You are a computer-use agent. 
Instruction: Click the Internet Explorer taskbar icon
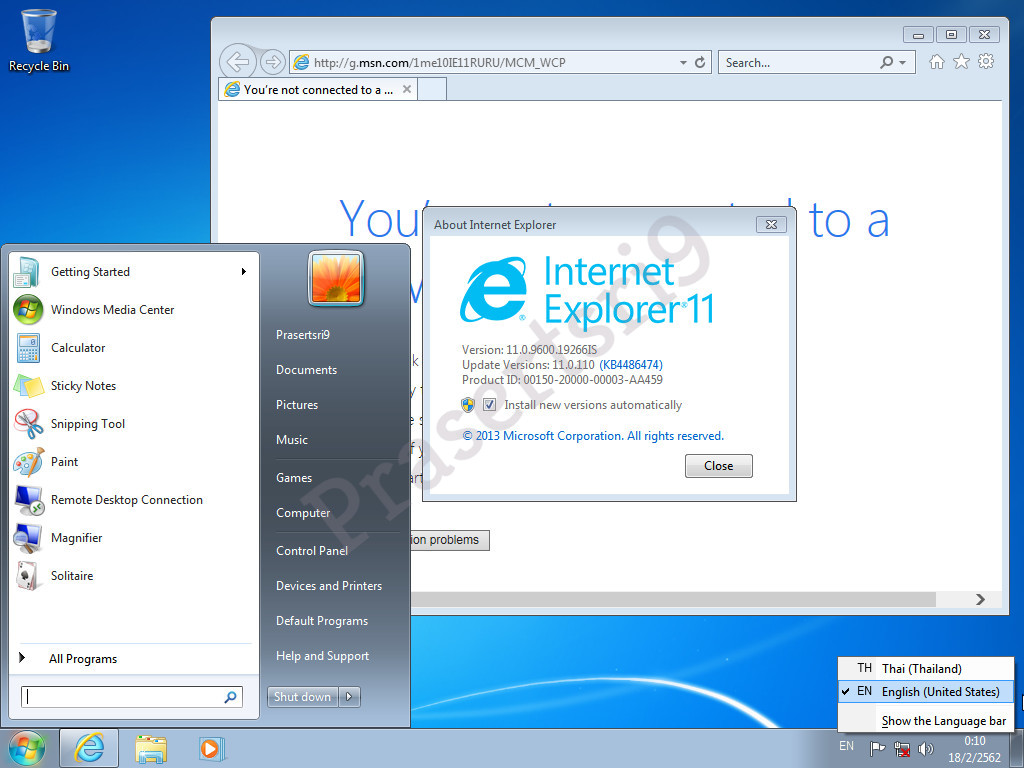click(x=89, y=748)
